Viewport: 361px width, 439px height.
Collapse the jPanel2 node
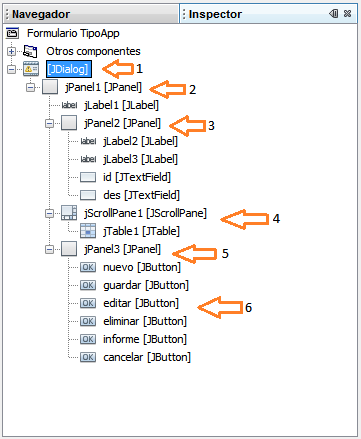point(50,123)
